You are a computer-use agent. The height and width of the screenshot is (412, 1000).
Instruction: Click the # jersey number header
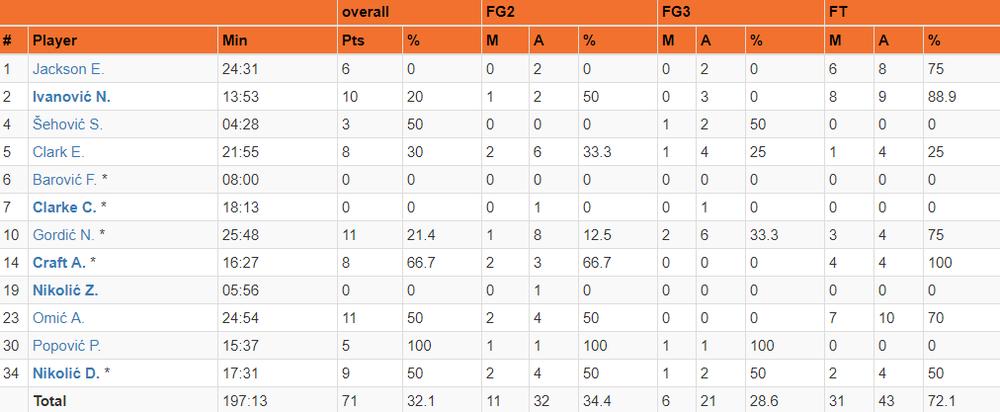coord(8,41)
